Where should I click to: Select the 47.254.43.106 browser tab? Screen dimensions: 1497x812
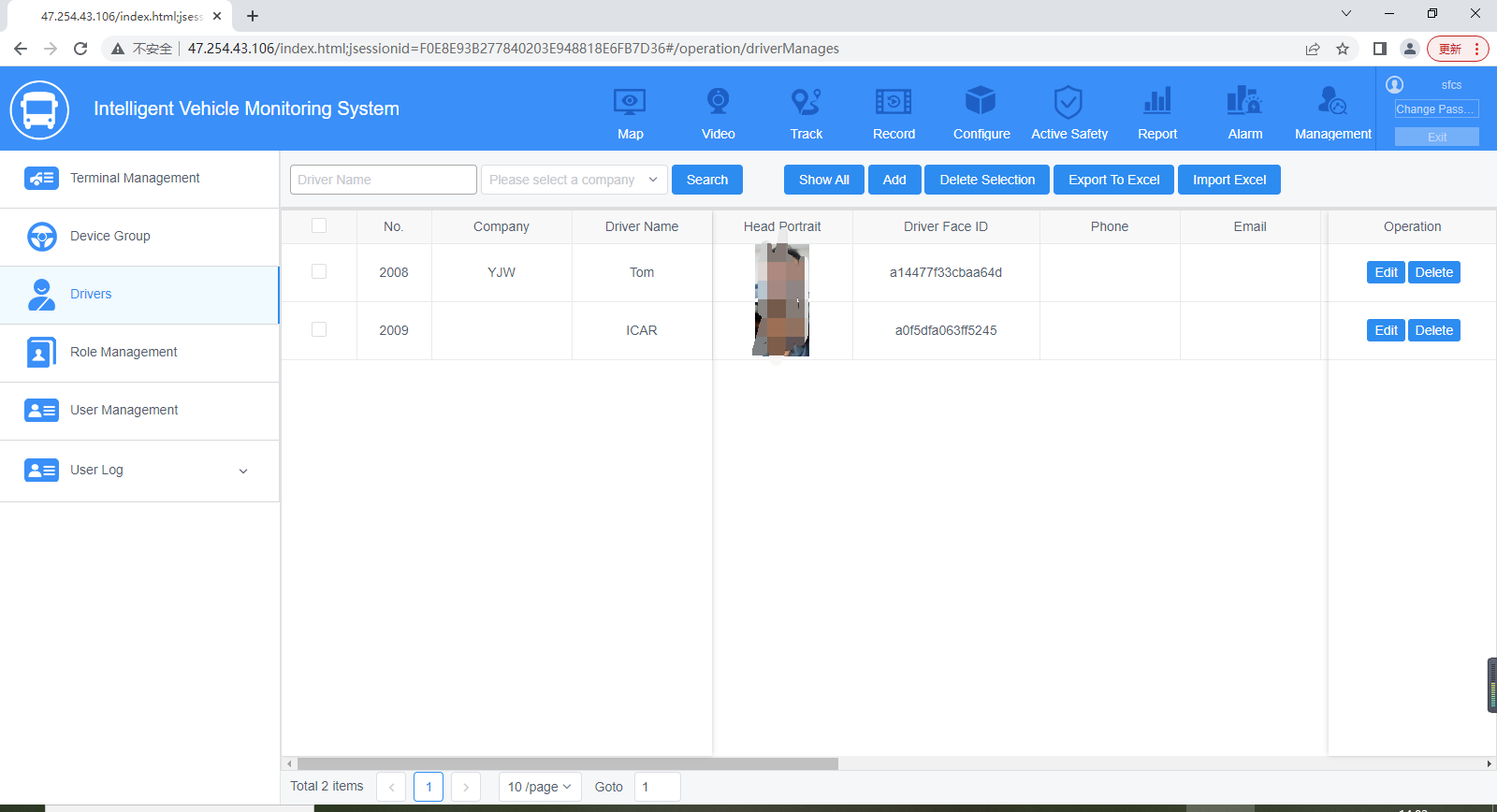pos(120,16)
